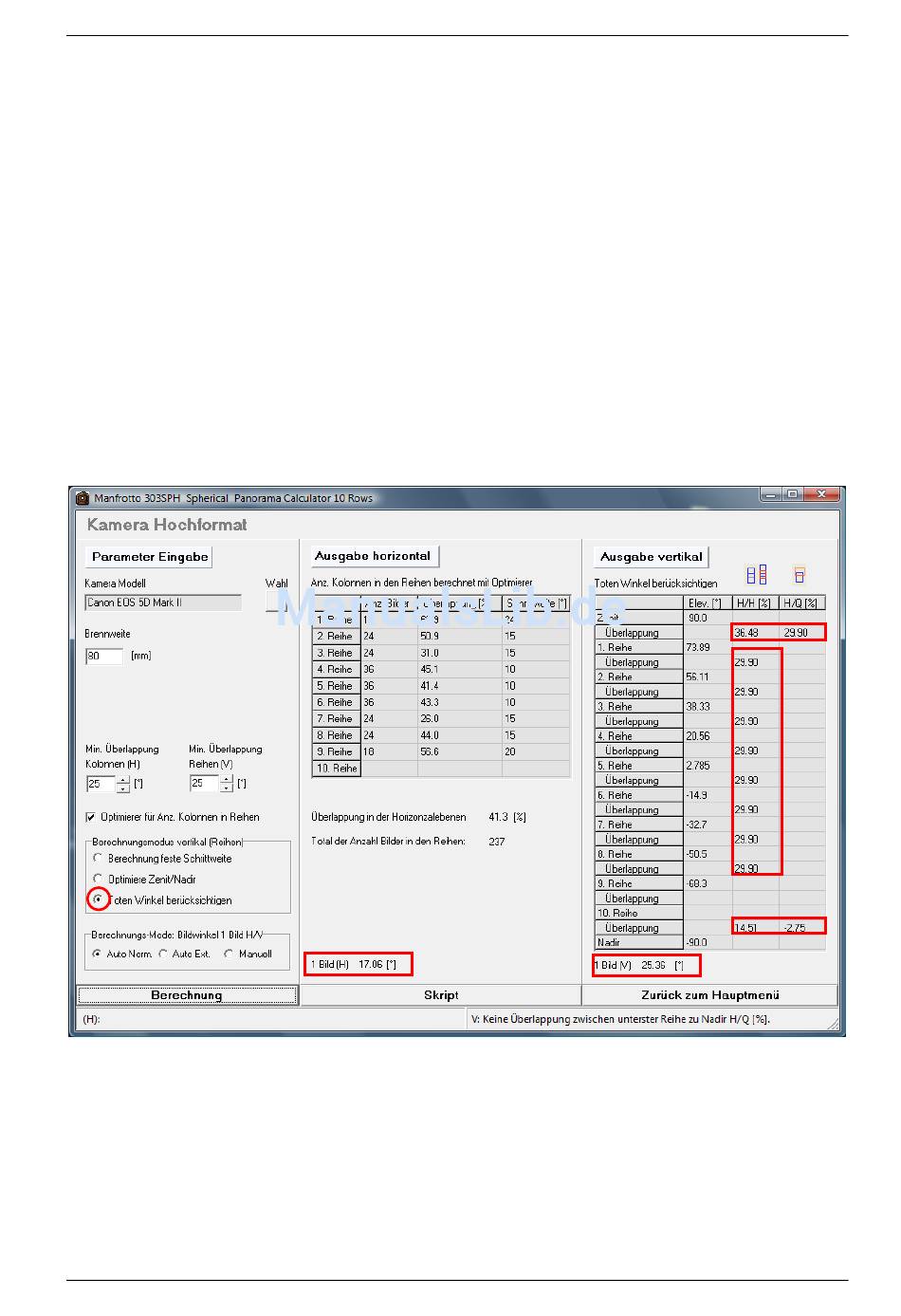Image resolution: width=901 pixels, height=1316 pixels.
Task: Select Berechnung feste Schrittweite radio button
Action: point(98,859)
